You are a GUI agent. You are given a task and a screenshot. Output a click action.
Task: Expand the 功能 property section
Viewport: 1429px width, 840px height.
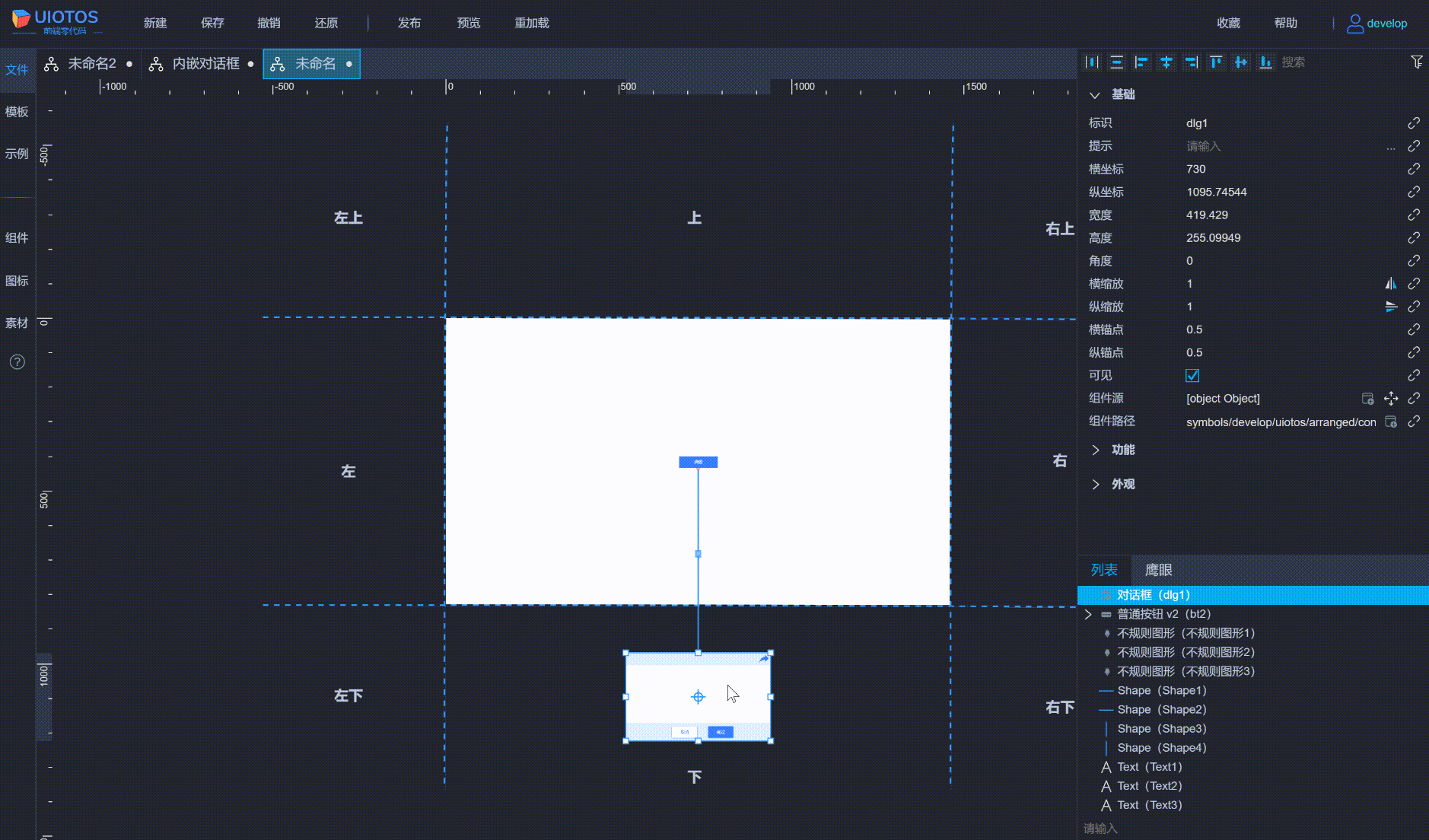point(1095,450)
